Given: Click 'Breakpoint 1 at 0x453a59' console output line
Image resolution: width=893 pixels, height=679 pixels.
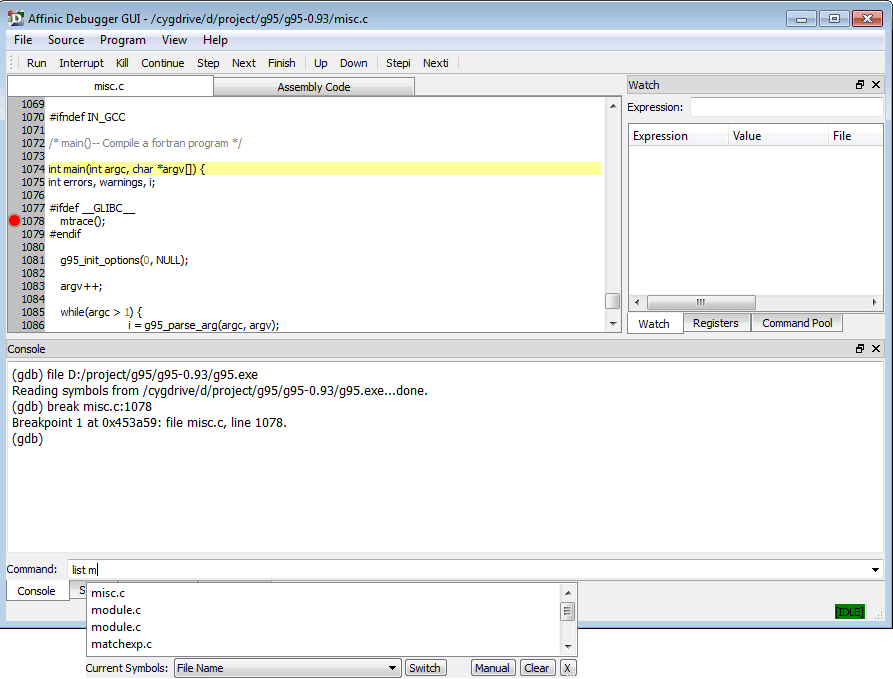Looking at the screenshot, I should click(149, 423).
